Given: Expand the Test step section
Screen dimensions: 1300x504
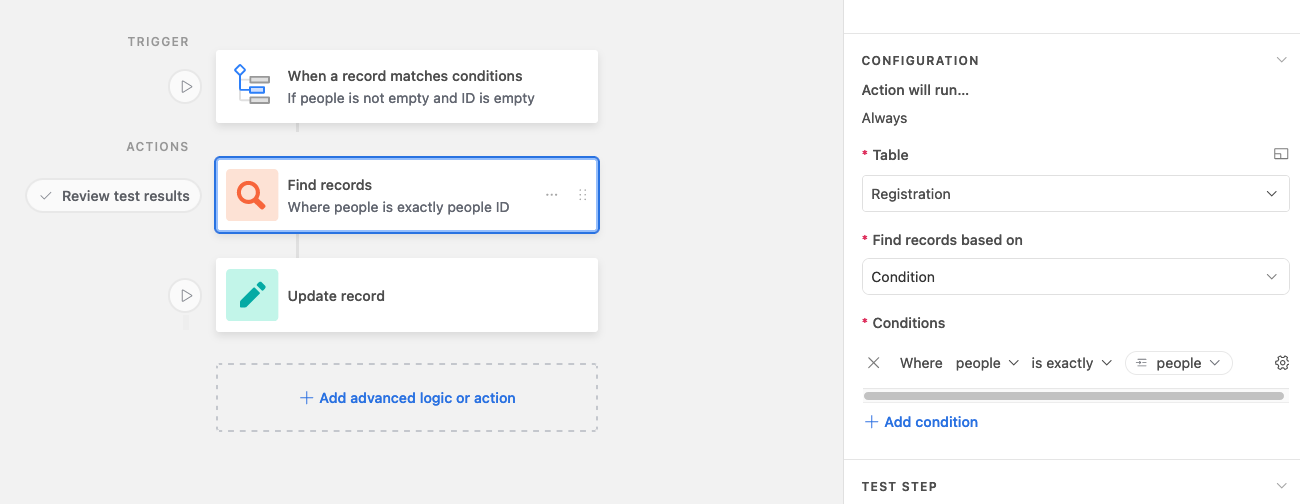Looking at the screenshot, I should pyautogui.click(x=1281, y=486).
